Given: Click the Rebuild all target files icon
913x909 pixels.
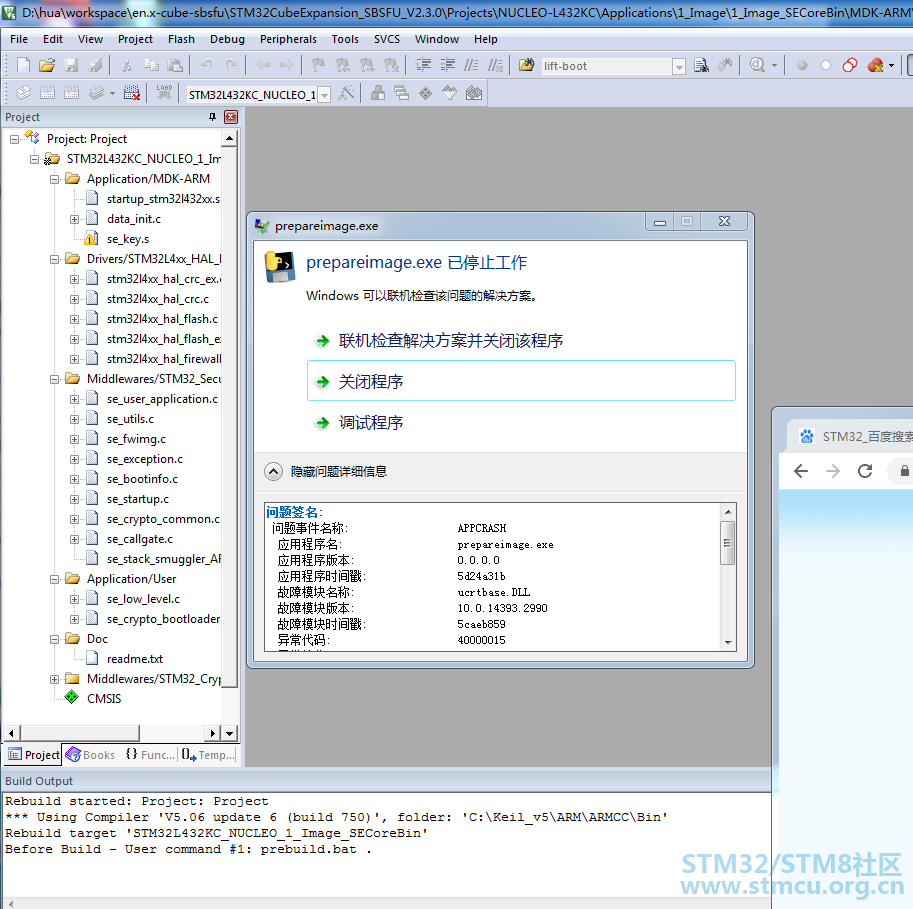Looking at the screenshot, I should [x=72, y=93].
